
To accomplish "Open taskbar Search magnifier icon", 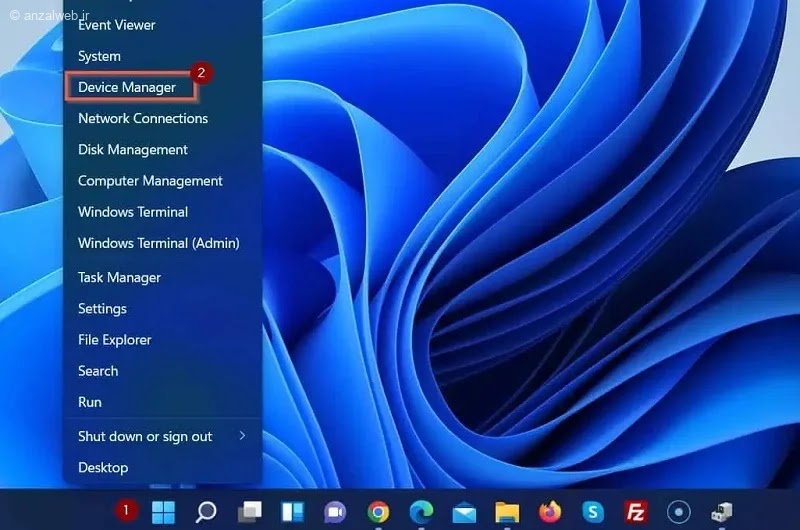I will pos(206,512).
